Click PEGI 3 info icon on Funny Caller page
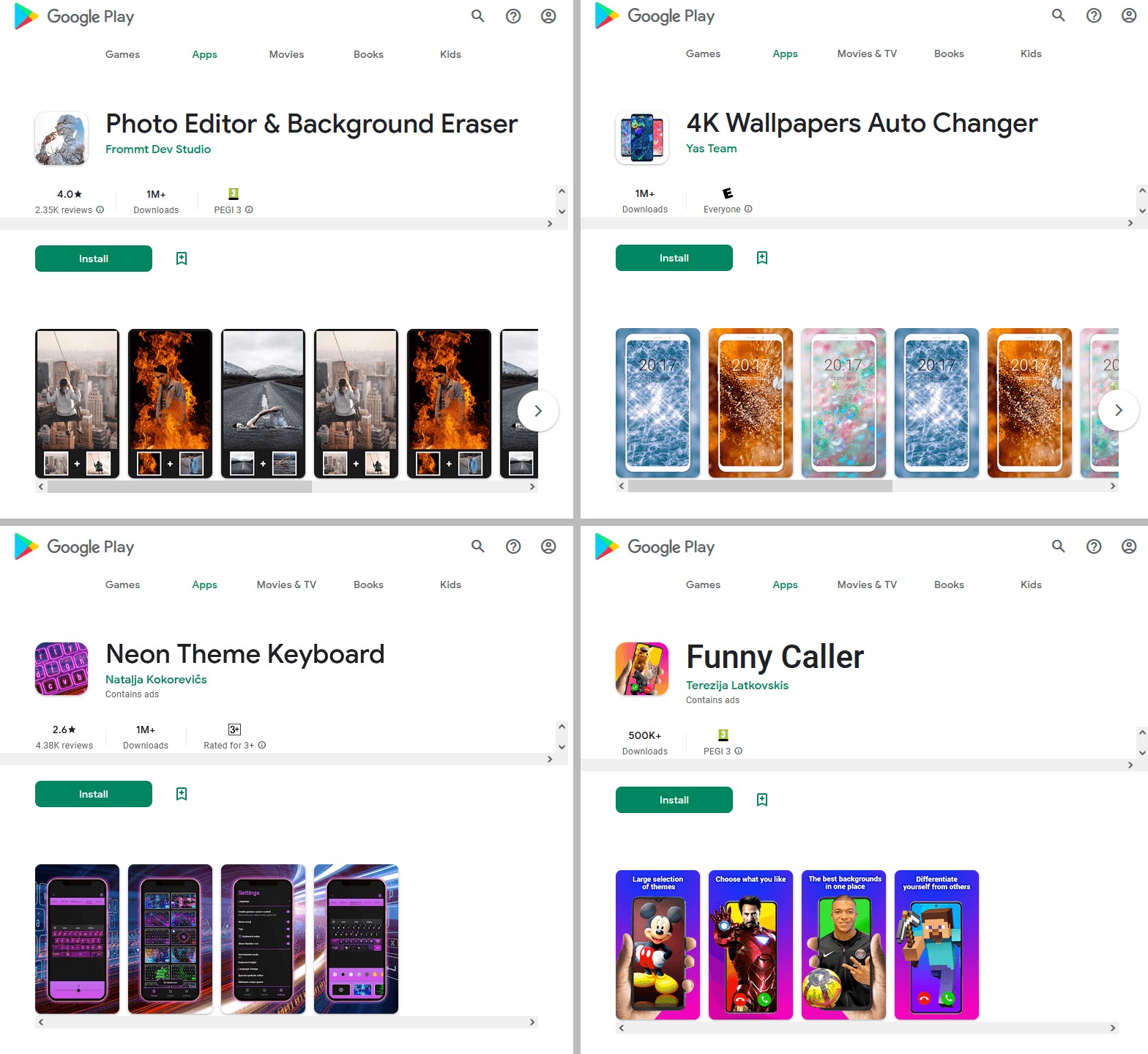Image resolution: width=1148 pixels, height=1054 pixels. pos(739,751)
